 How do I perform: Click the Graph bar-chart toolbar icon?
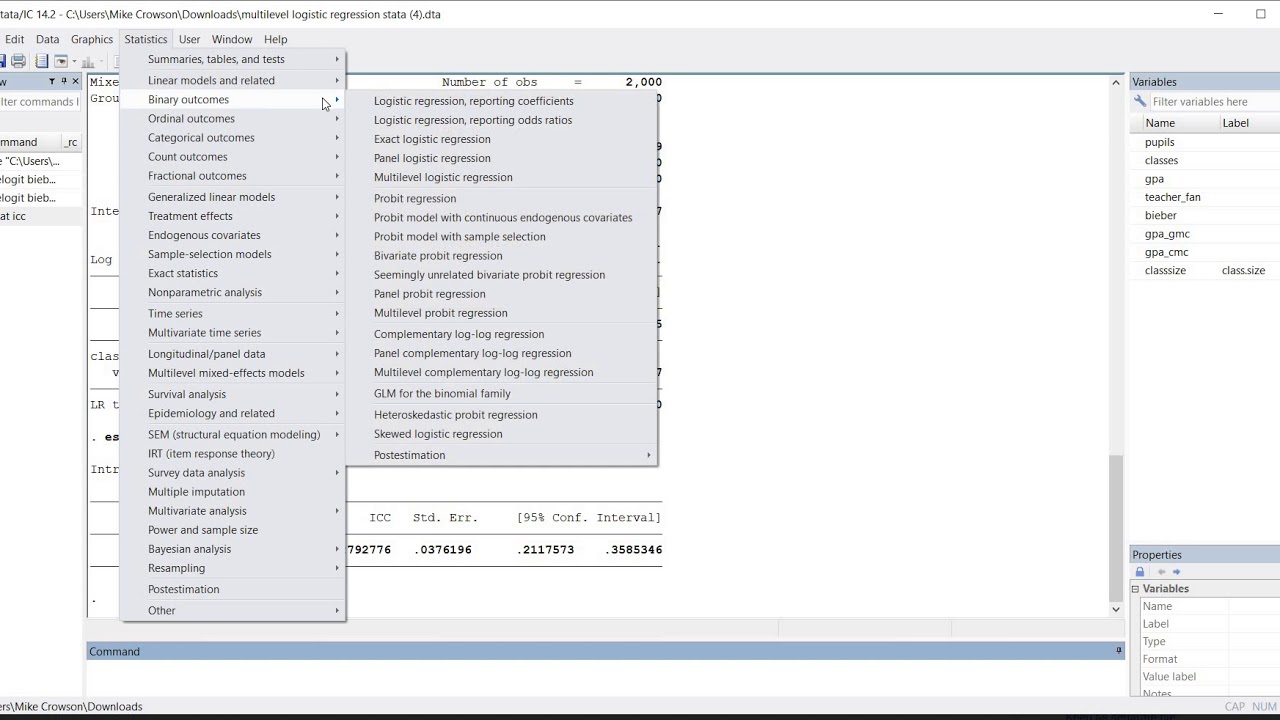point(88,62)
